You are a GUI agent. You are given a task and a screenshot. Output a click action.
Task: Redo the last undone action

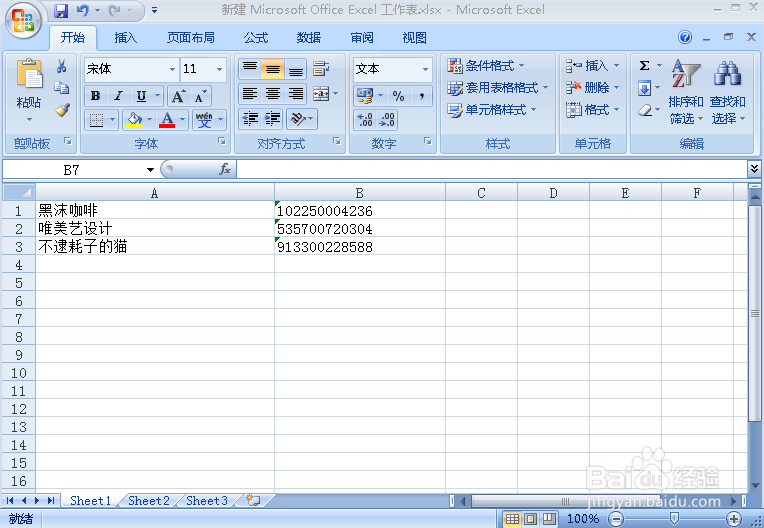click(115, 10)
